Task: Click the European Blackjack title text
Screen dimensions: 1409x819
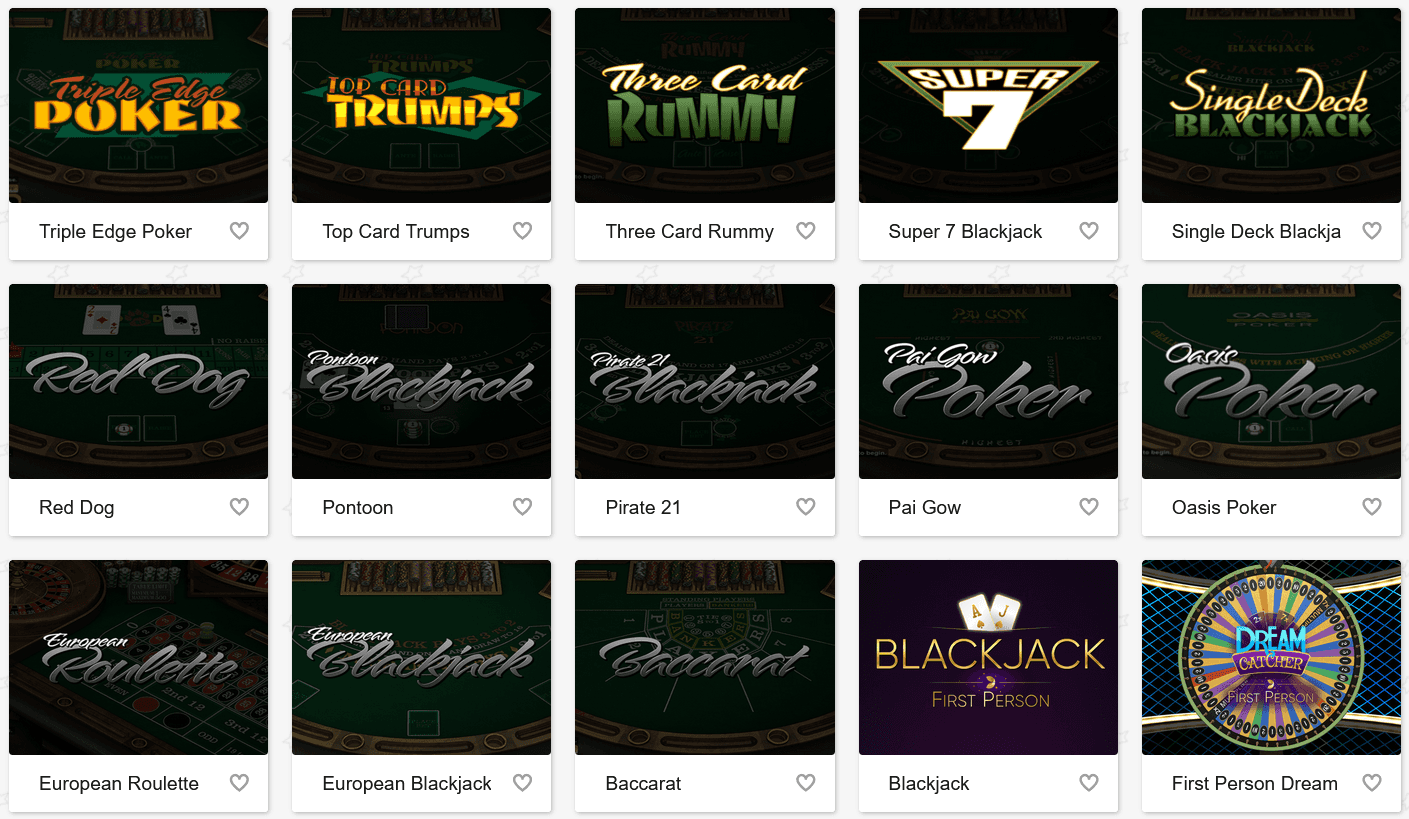Action: click(x=407, y=783)
